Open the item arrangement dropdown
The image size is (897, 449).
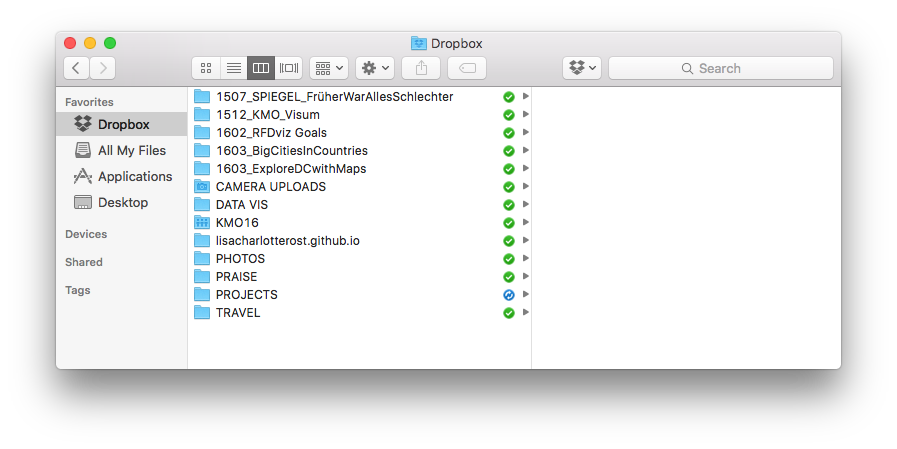[329, 68]
